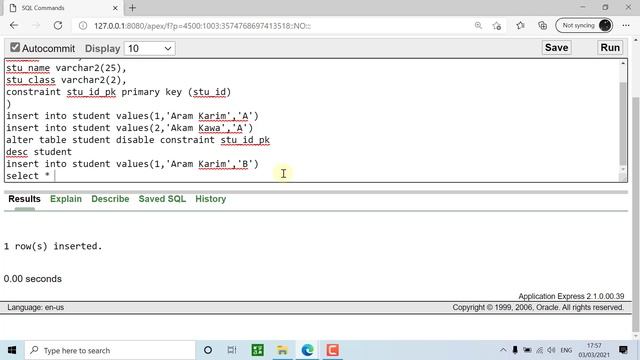Open the Favorites list
This screenshot has height=360, width=640.
point(520,26)
